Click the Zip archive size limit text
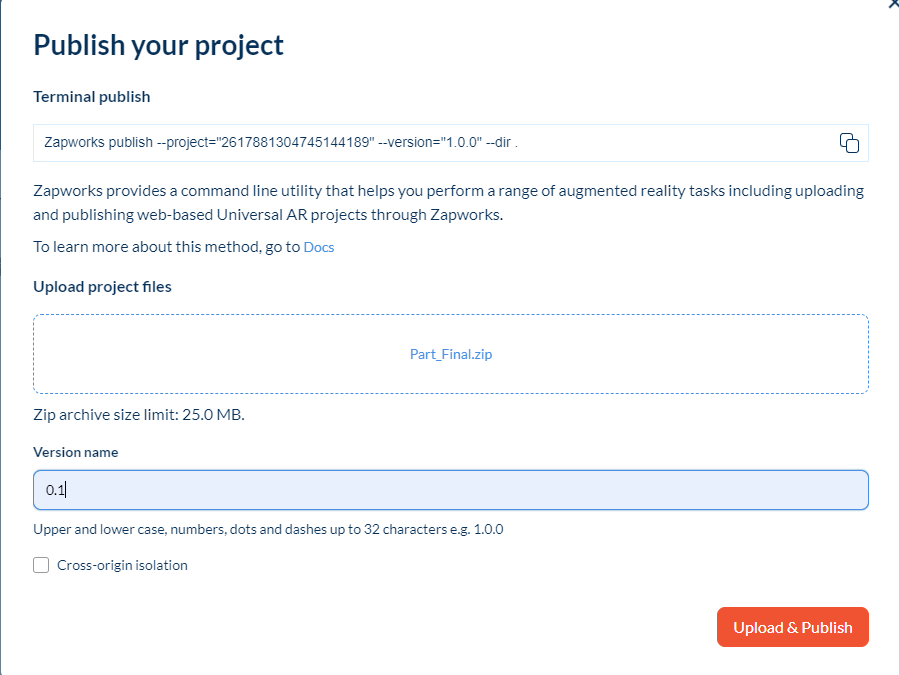Screen dimensions: 899x675 (139, 414)
